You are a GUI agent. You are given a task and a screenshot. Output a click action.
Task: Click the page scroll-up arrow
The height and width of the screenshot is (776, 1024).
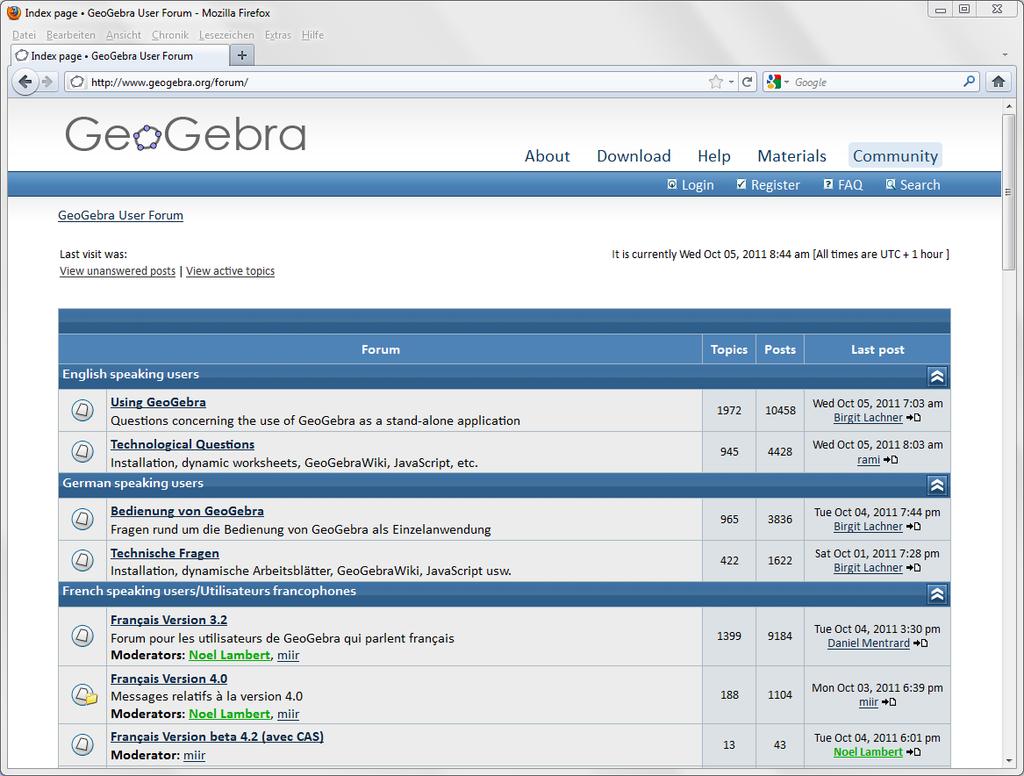pyautogui.click(x=1008, y=106)
